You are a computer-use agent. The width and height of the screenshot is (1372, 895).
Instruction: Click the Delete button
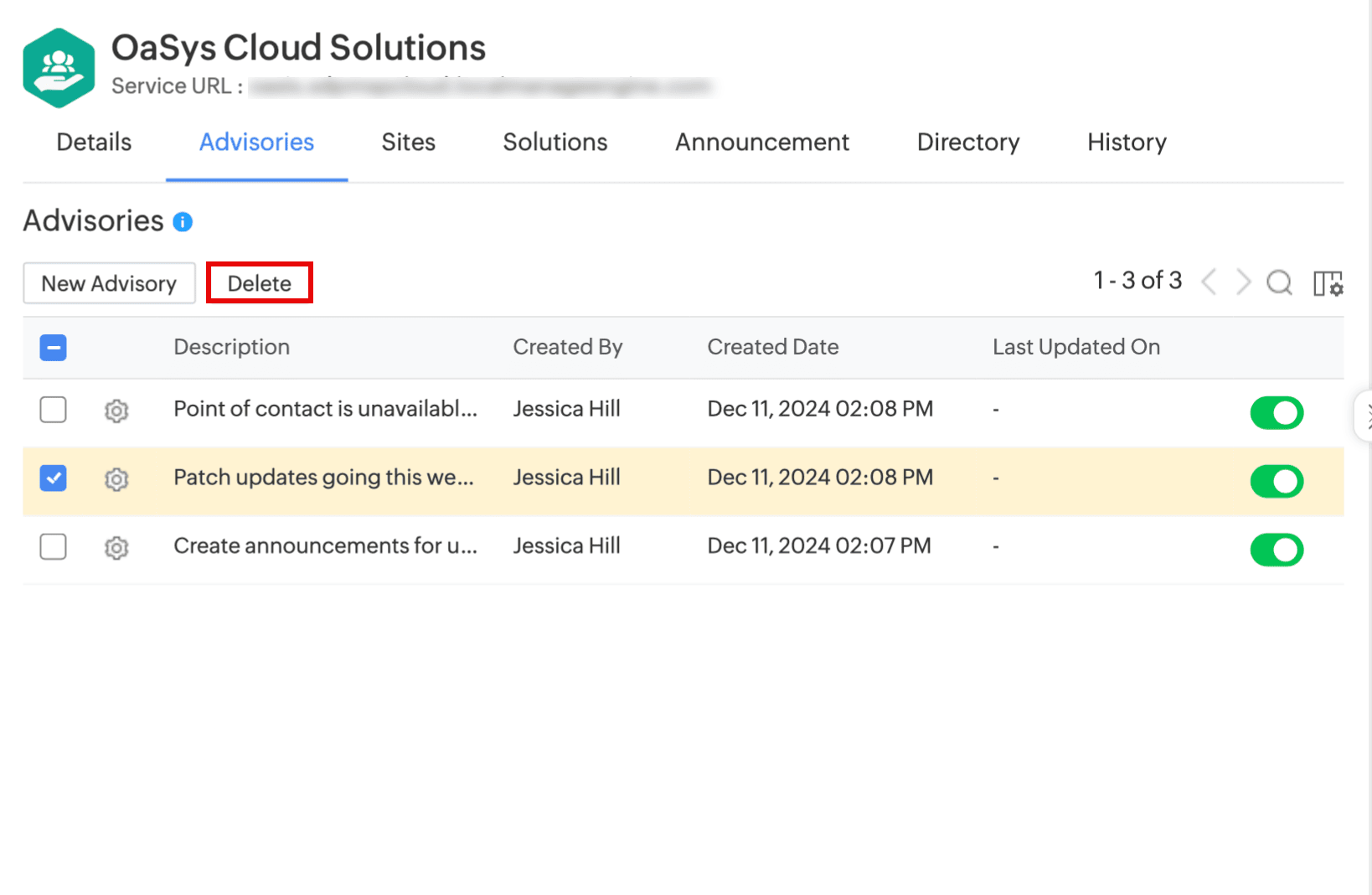click(x=260, y=283)
